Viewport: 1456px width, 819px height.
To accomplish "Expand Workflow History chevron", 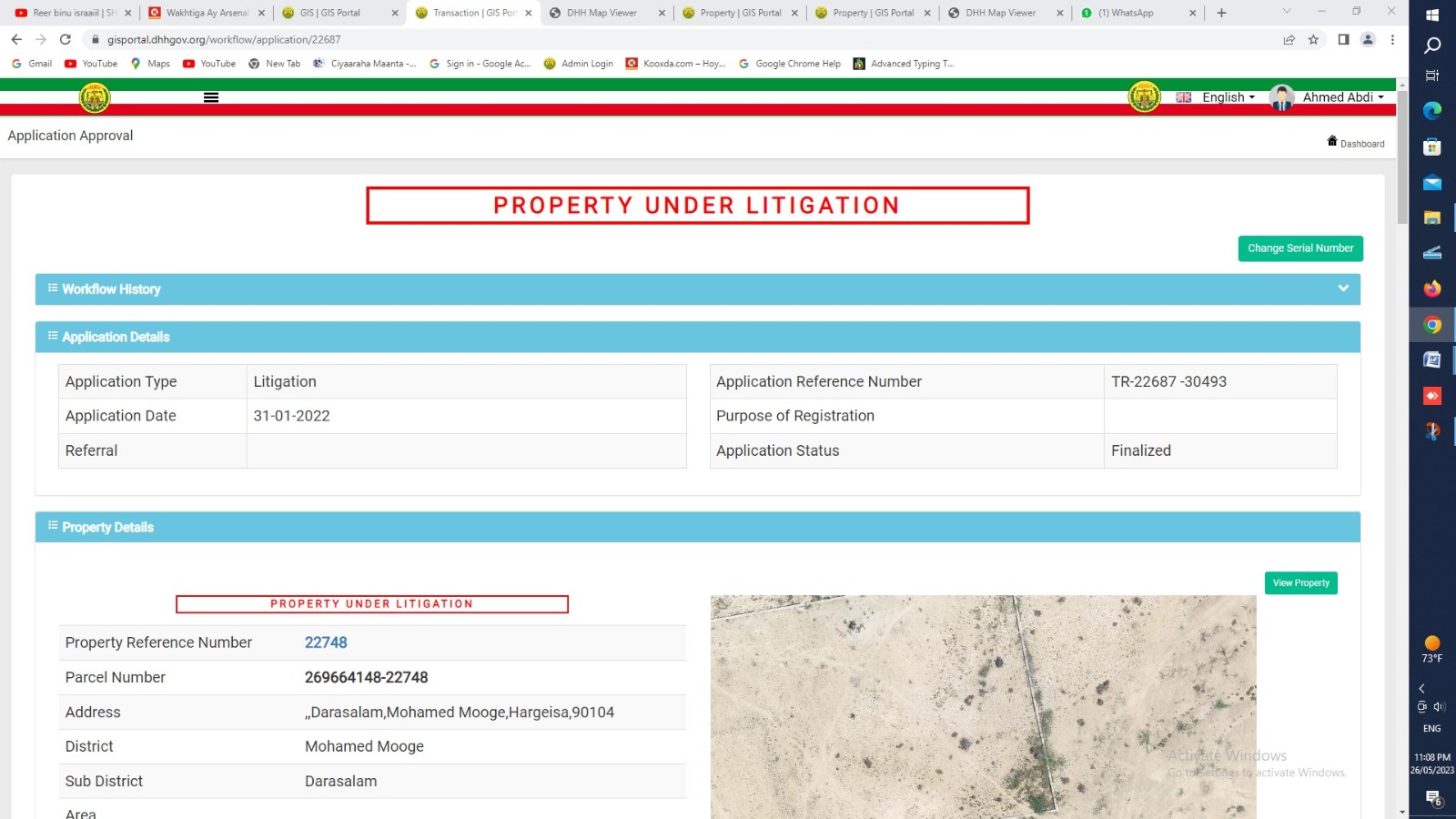I will coord(1343,288).
